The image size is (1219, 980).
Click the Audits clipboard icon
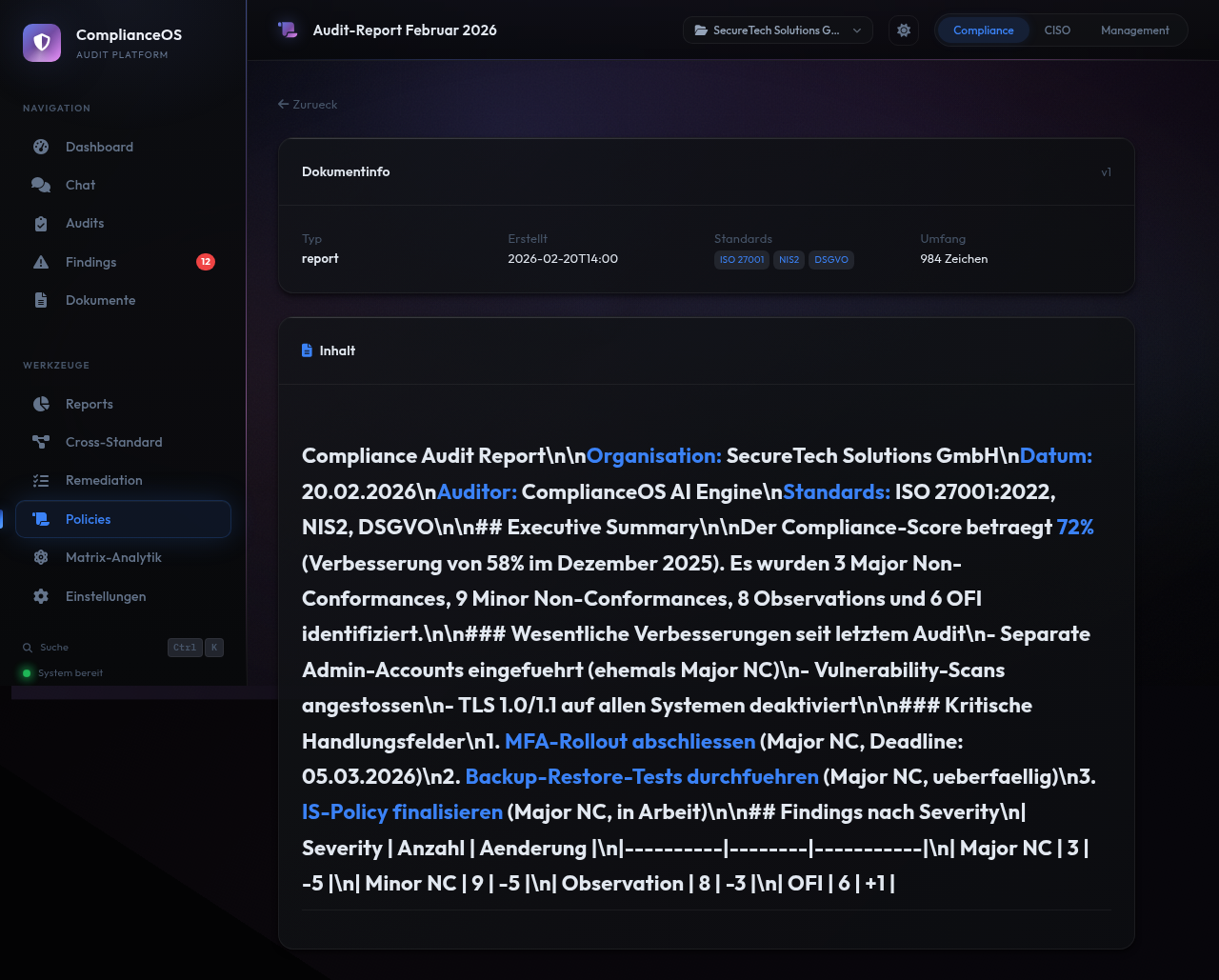[41, 224]
